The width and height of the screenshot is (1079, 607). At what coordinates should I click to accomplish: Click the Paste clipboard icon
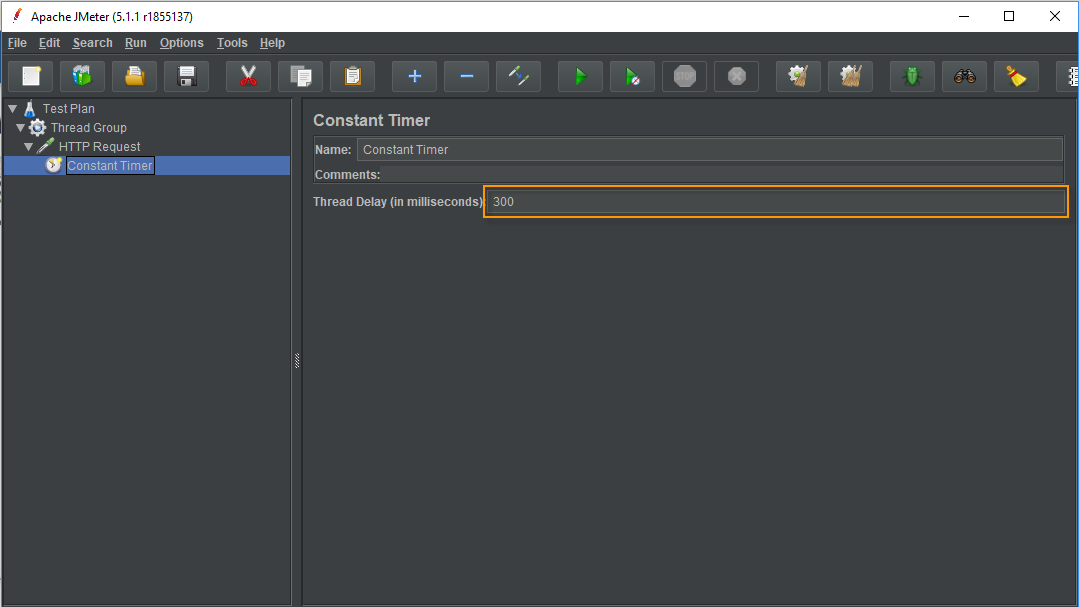(352, 76)
